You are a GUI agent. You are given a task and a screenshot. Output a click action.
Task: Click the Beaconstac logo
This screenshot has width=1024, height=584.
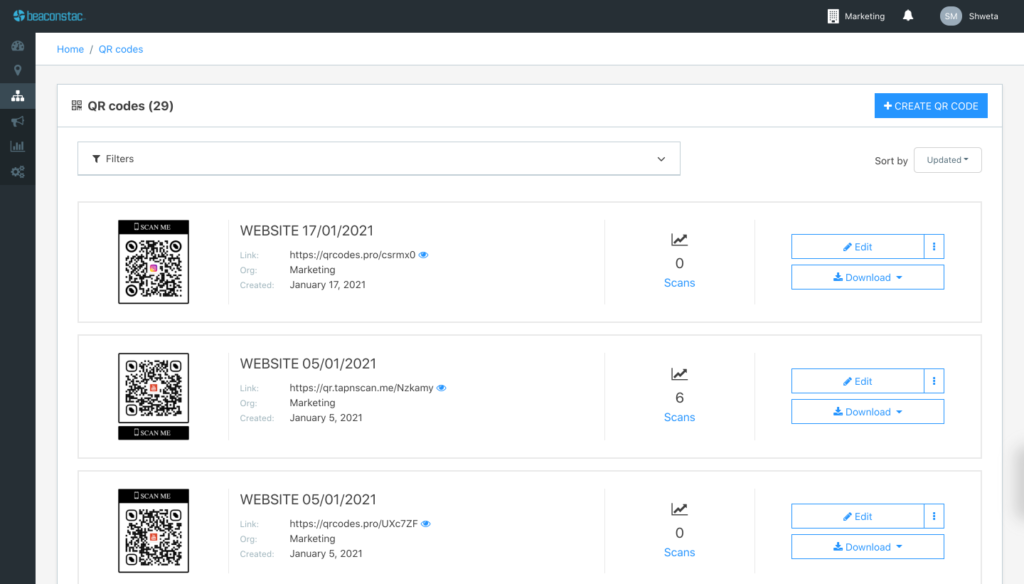[x=48, y=15]
